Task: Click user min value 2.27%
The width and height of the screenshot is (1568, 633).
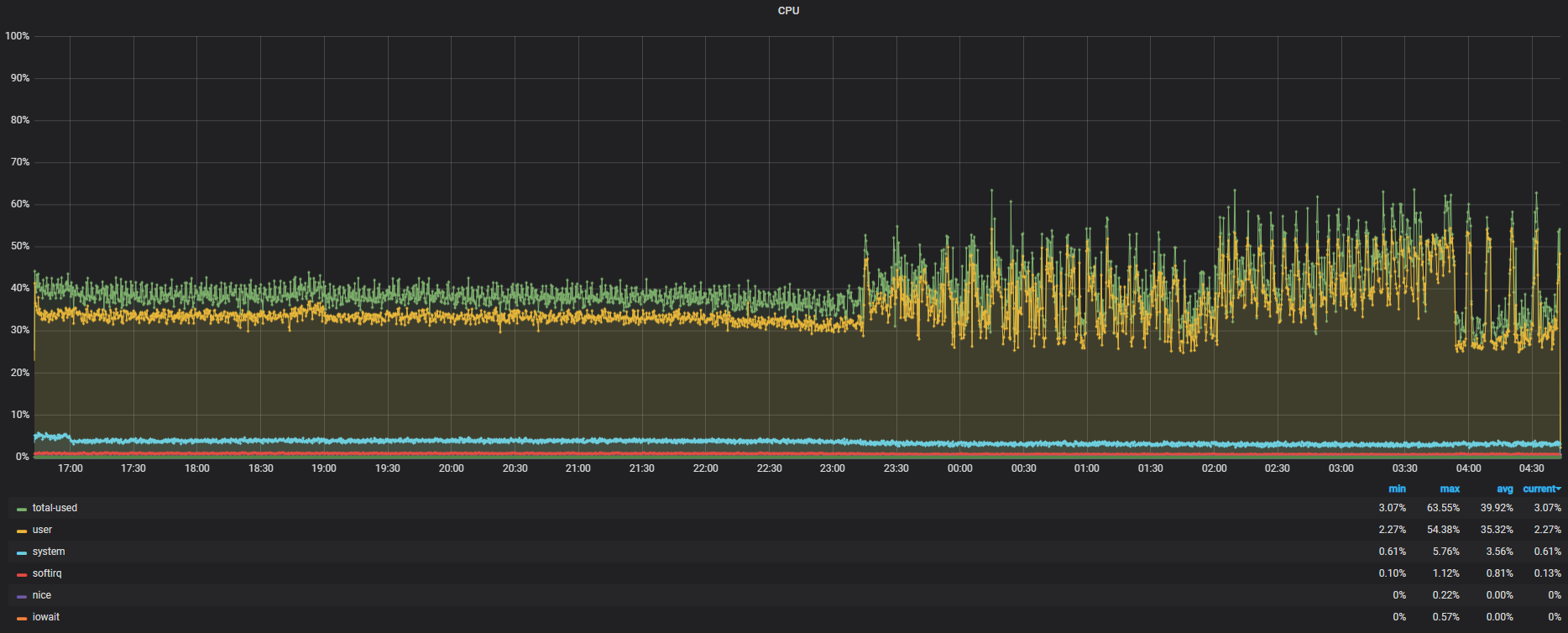Action: click(1393, 530)
